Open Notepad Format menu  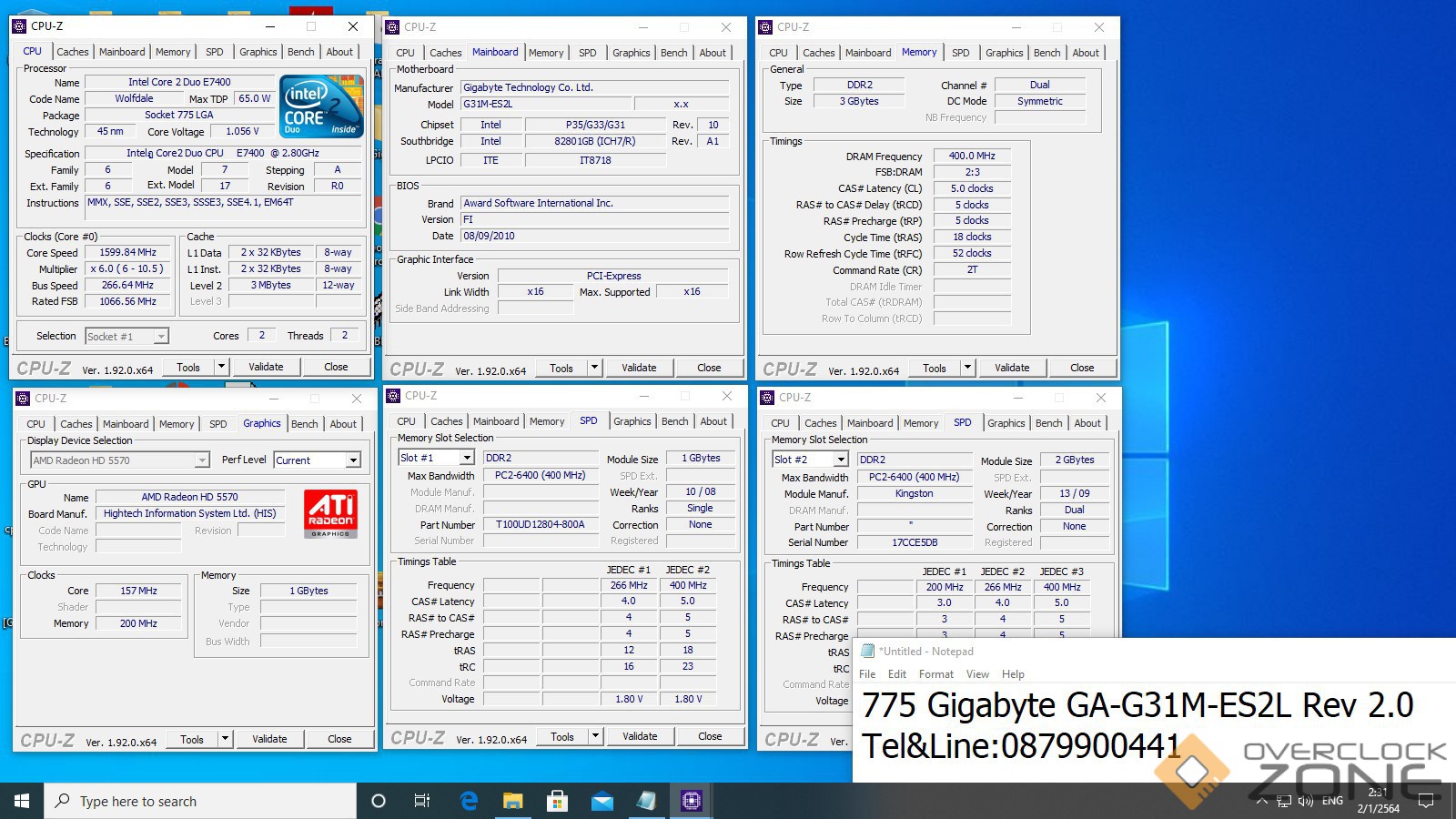click(936, 674)
